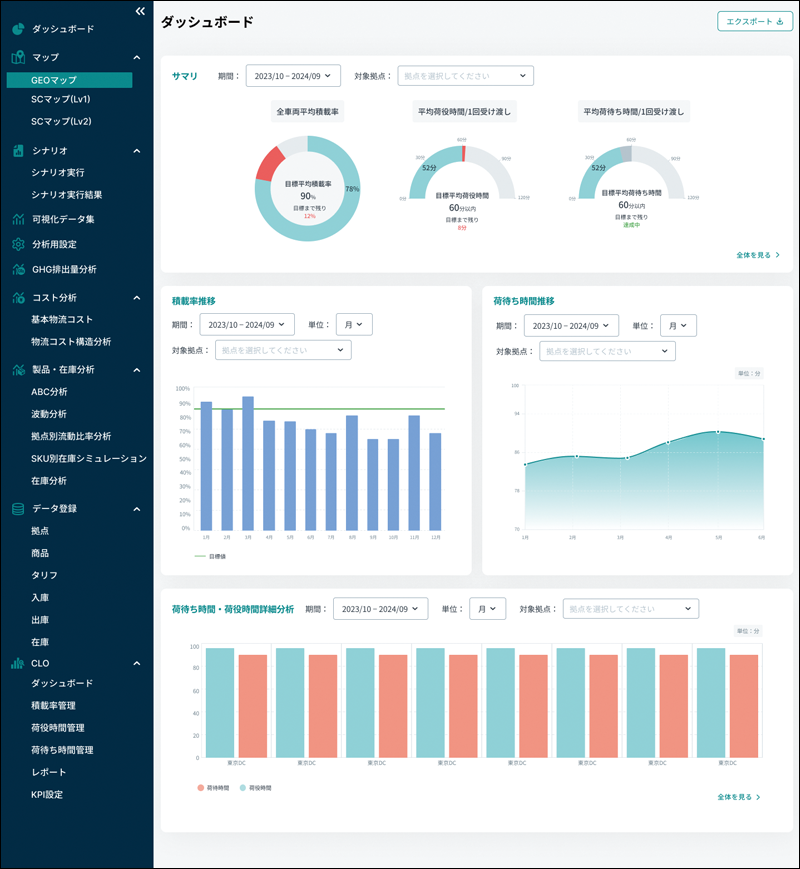Viewport: 800px width, 869px height.
Task: Click the ダッシュボード pie chart icon
Action: [x=18, y=29]
